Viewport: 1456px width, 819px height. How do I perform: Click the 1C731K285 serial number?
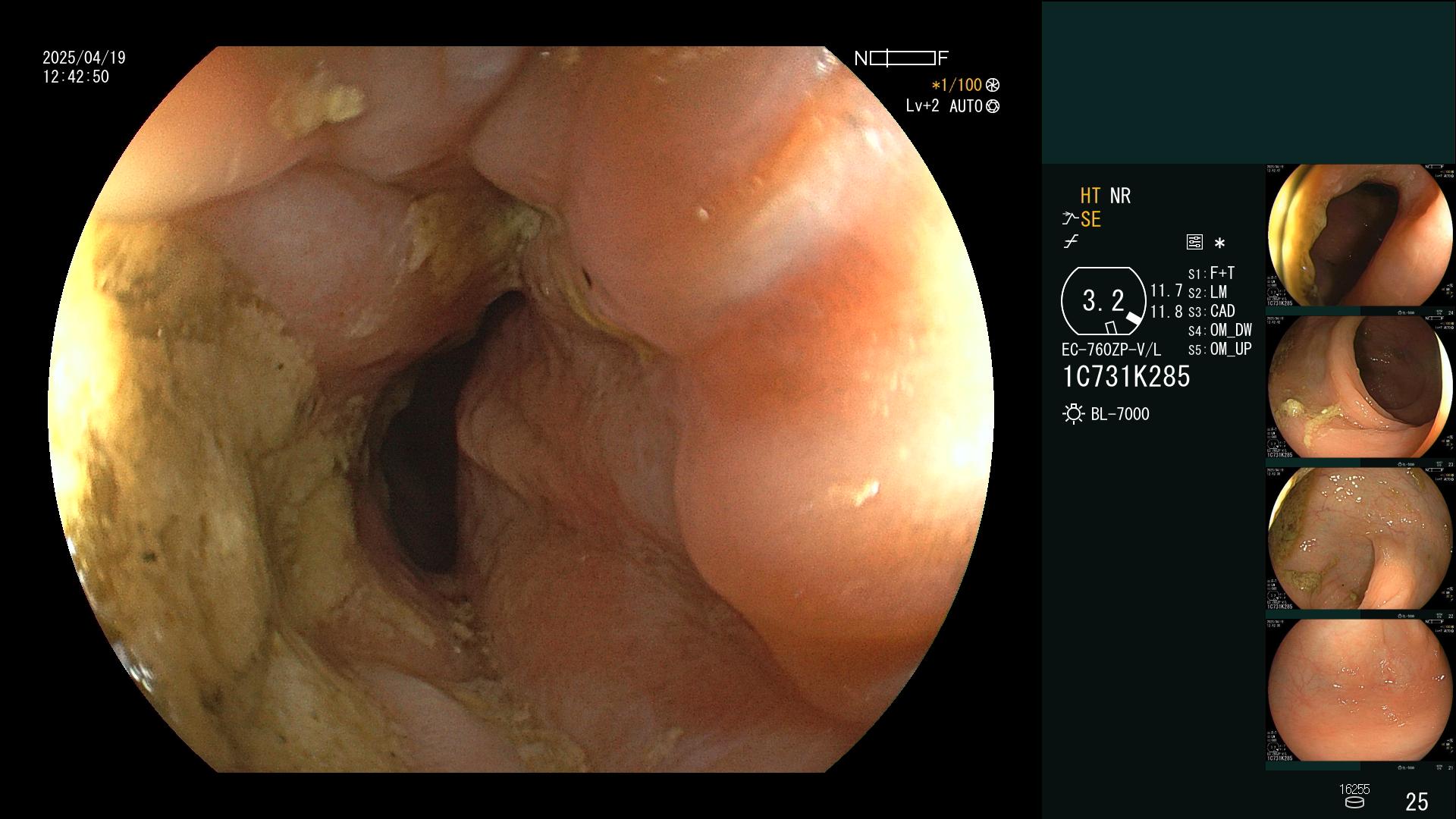[1126, 376]
